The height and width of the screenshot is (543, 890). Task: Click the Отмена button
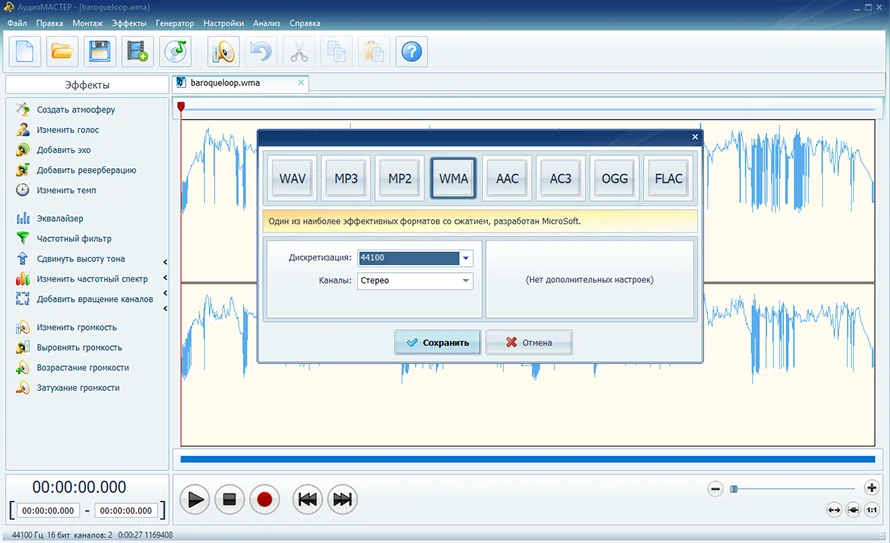pyautogui.click(x=529, y=343)
